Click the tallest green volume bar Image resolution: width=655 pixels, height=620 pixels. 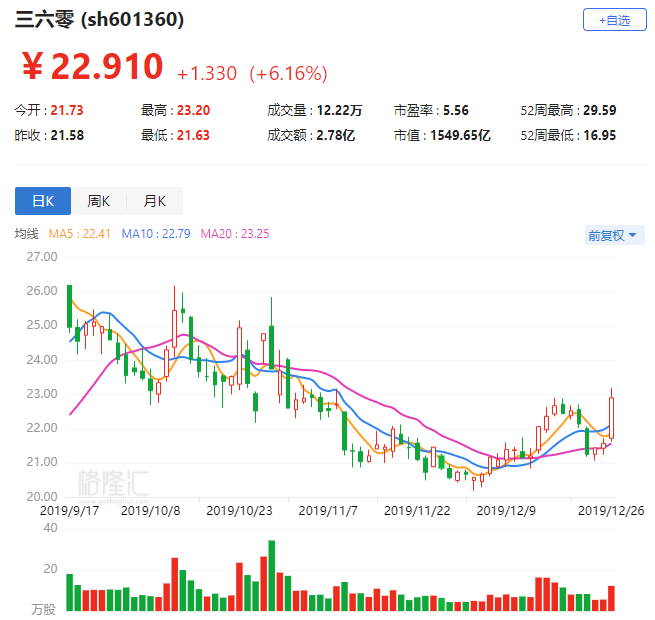pyautogui.click(x=272, y=576)
